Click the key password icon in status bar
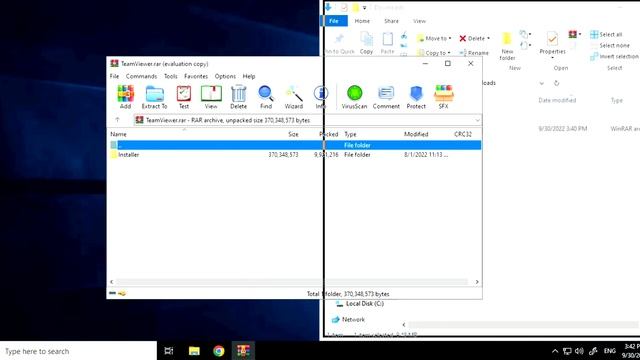Viewport: 640px width, 360px height. [122, 293]
